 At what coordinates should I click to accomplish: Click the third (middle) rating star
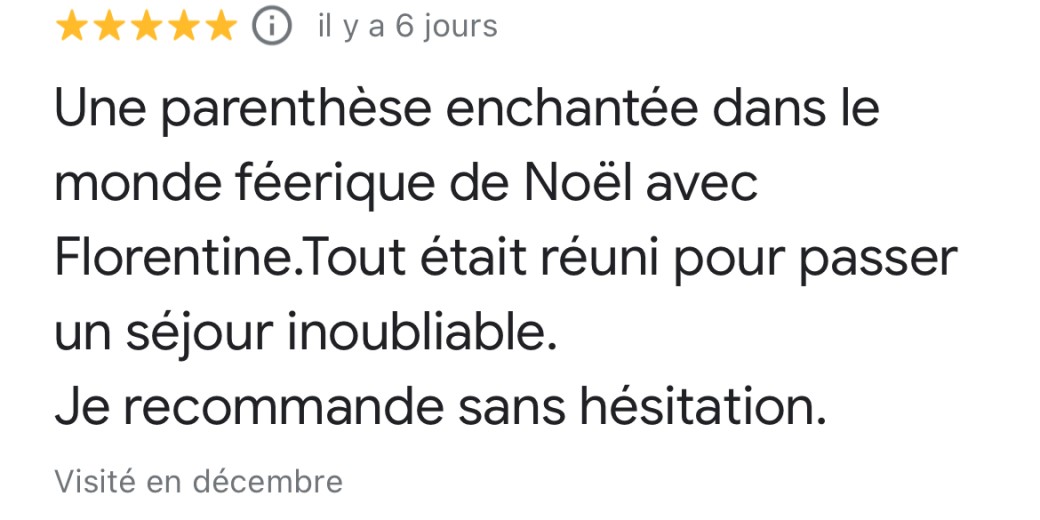[145, 27]
